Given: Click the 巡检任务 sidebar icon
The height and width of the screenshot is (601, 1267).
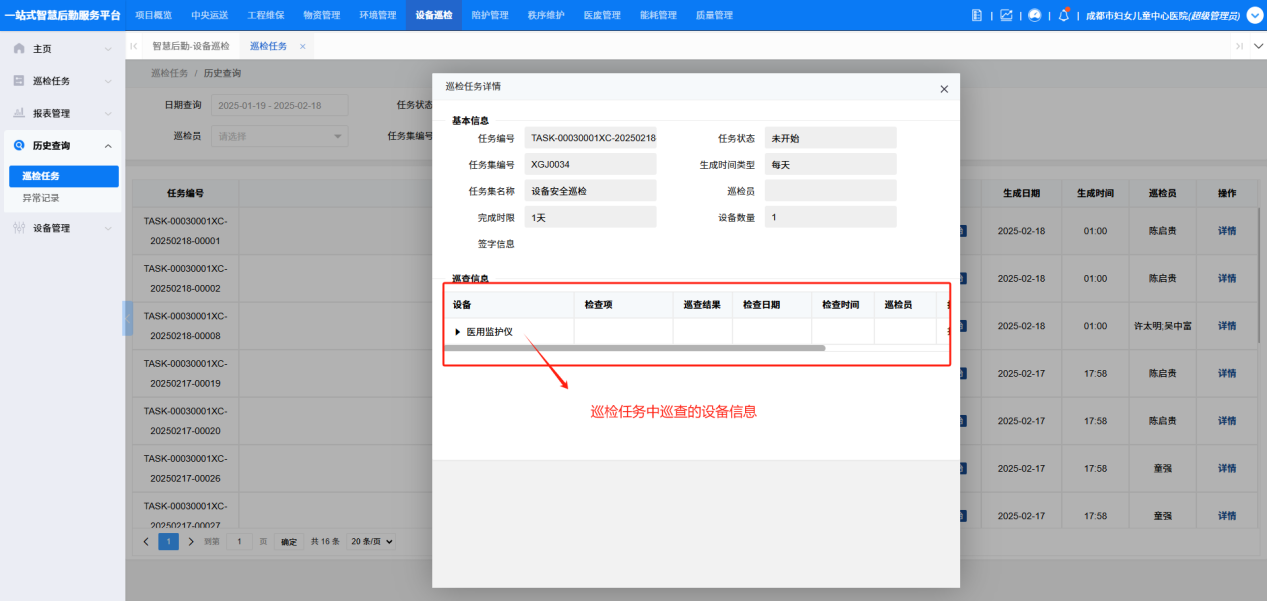Looking at the screenshot, I should 19,81.
